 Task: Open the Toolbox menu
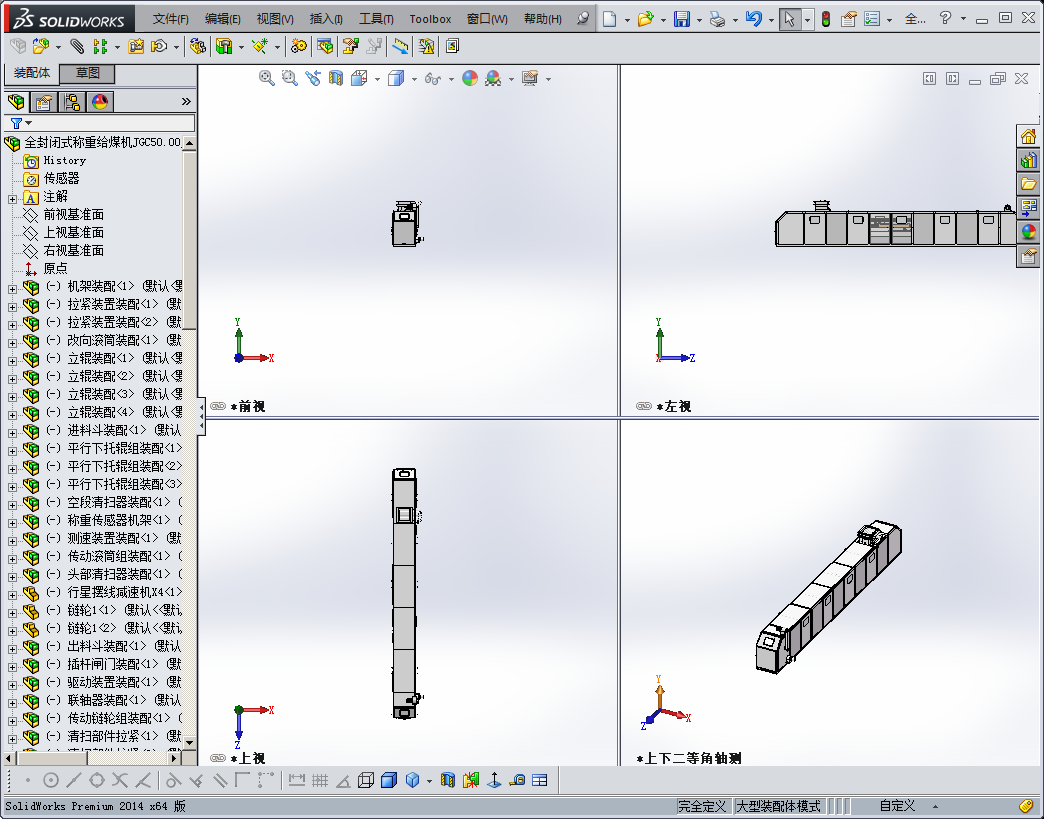tap(430, 19)
